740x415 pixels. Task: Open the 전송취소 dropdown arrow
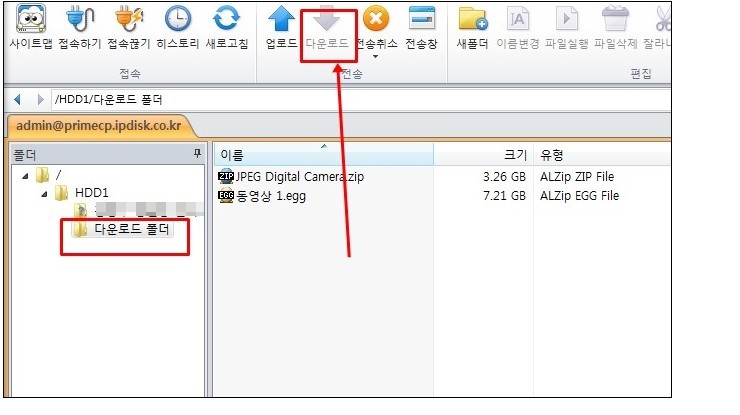point(375,57)
